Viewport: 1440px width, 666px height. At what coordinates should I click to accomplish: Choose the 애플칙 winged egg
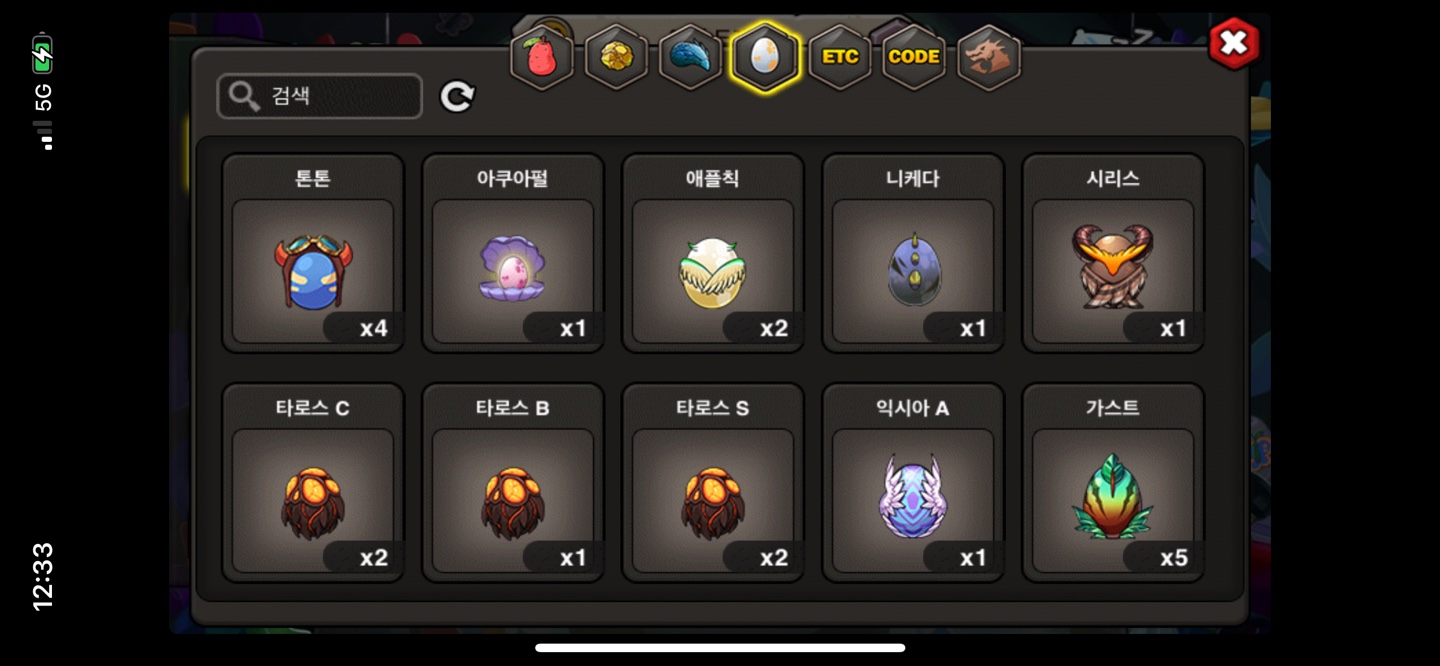[713, 253]
